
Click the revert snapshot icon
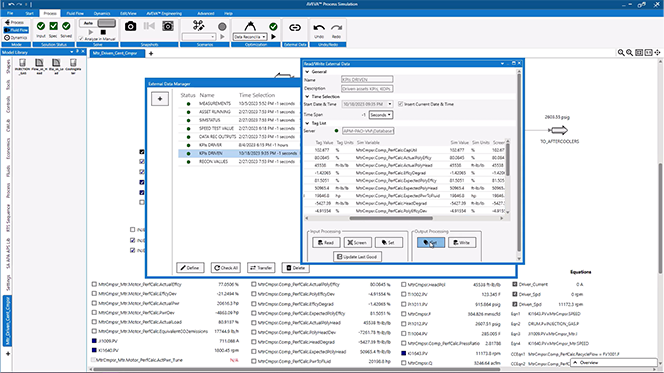pyautogui.click(x=149, y=26)
